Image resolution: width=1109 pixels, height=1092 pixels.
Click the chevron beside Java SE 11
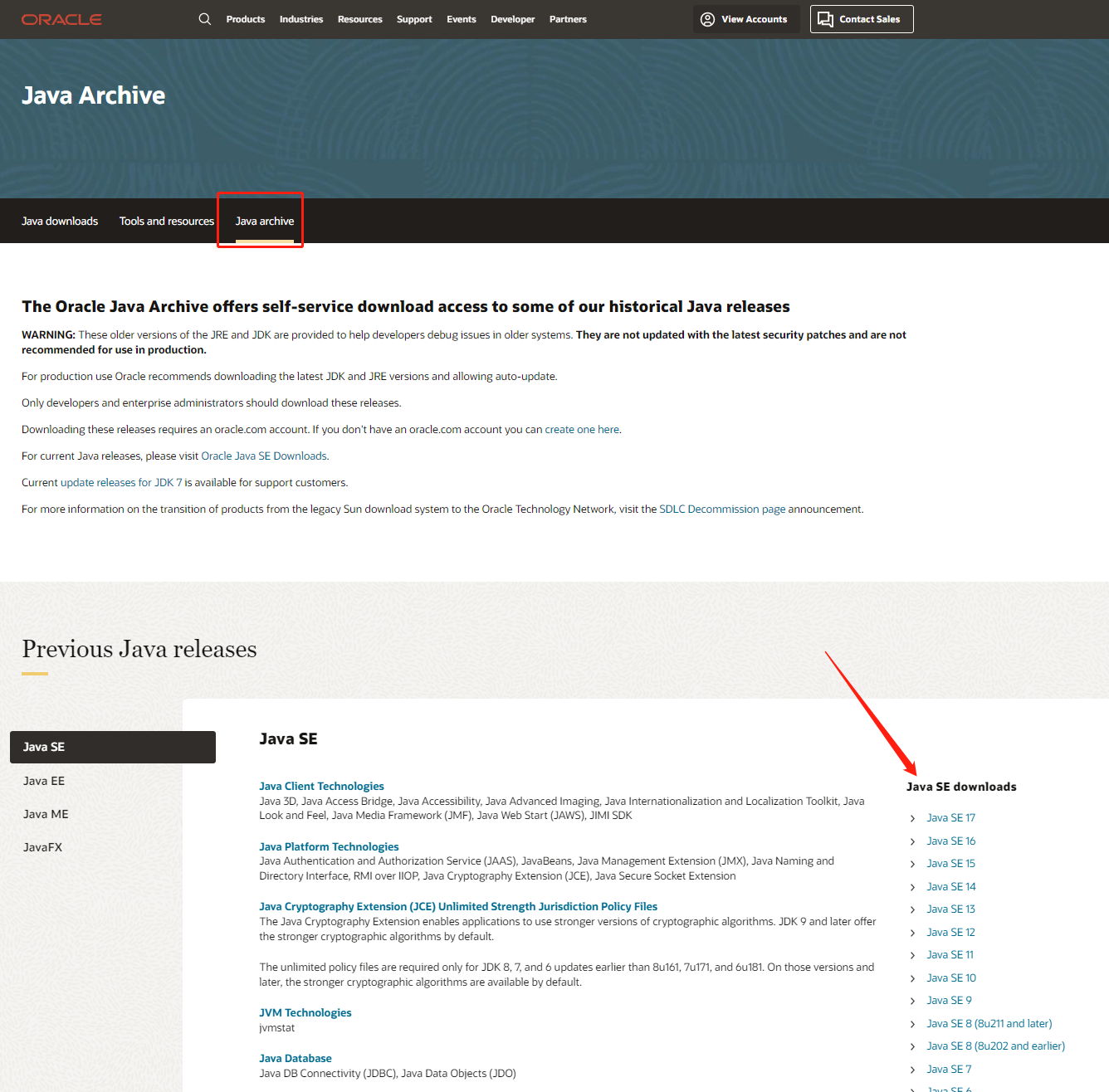(x=912, y=955)
